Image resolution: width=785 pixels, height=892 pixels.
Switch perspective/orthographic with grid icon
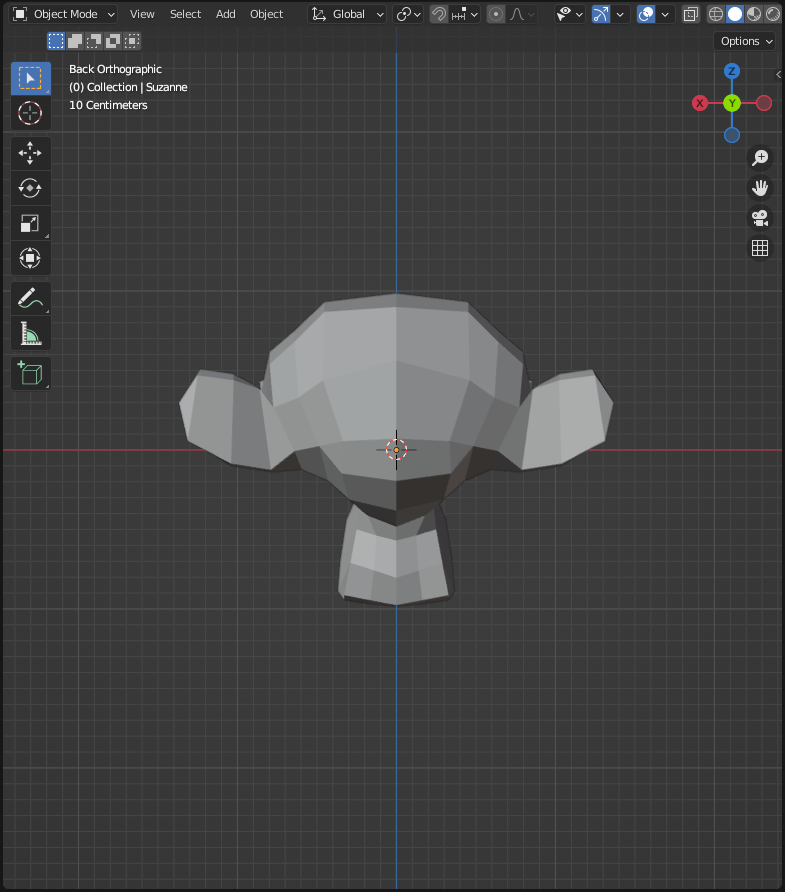(760, 248)
